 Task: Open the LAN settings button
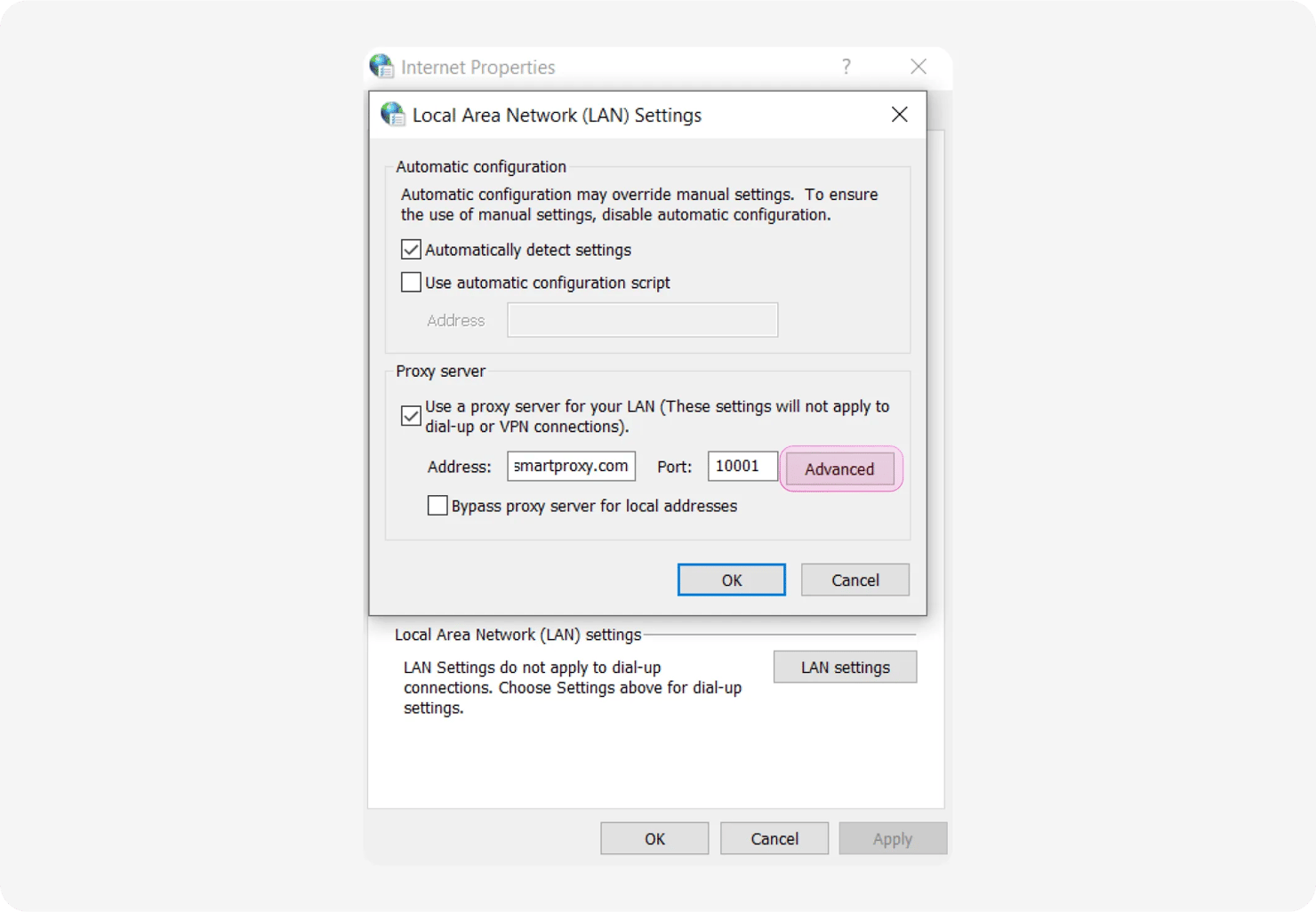click(x=845, y=667)
